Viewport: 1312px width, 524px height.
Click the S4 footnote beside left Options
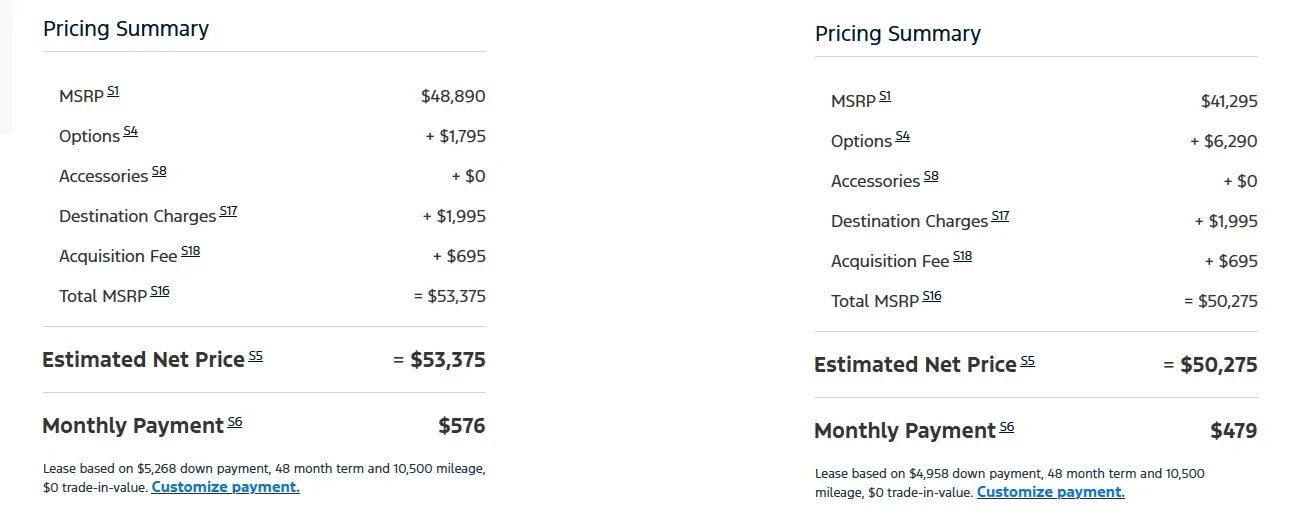coord(131,131)
